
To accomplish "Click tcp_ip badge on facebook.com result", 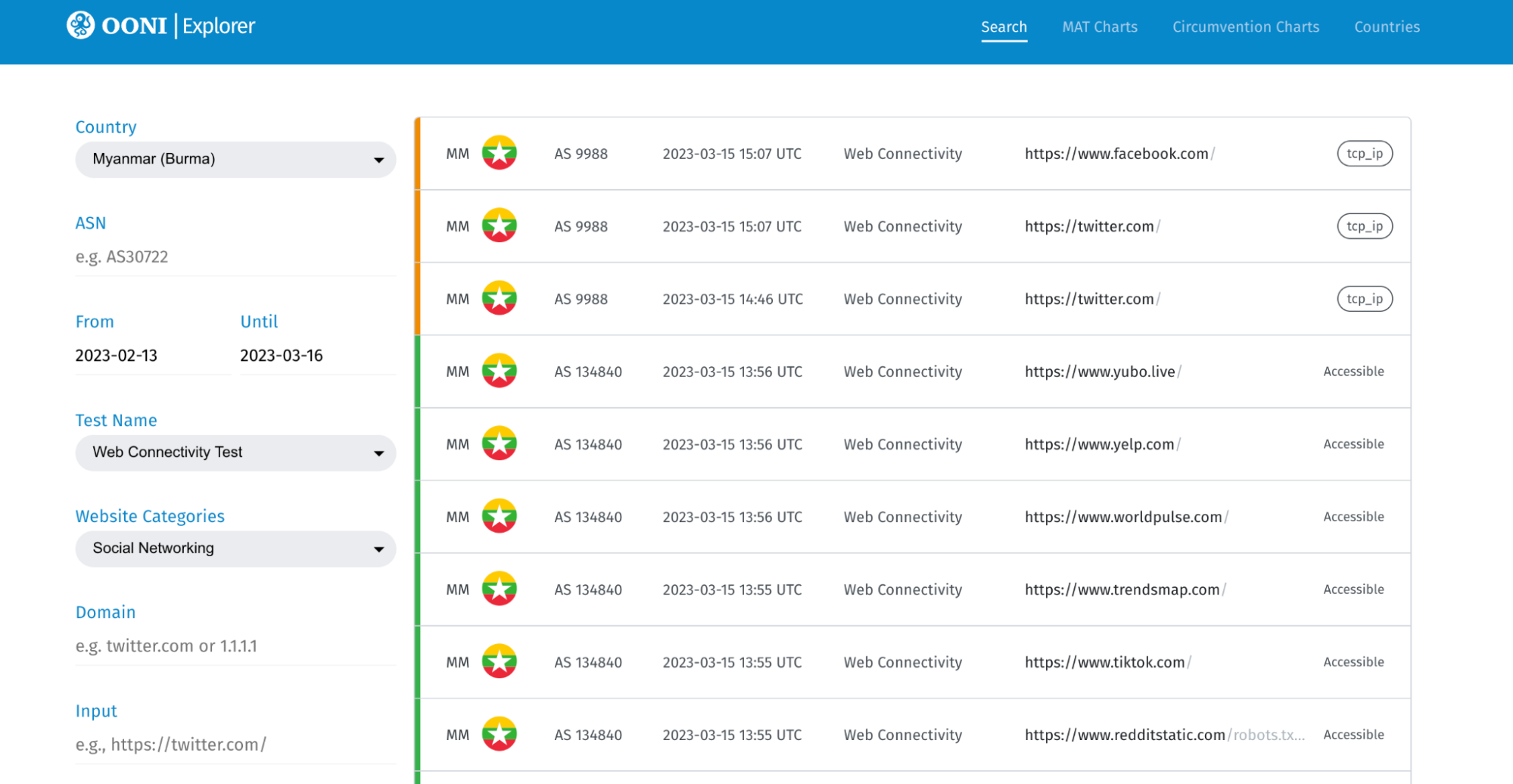I will click(x=1364, y=154).
